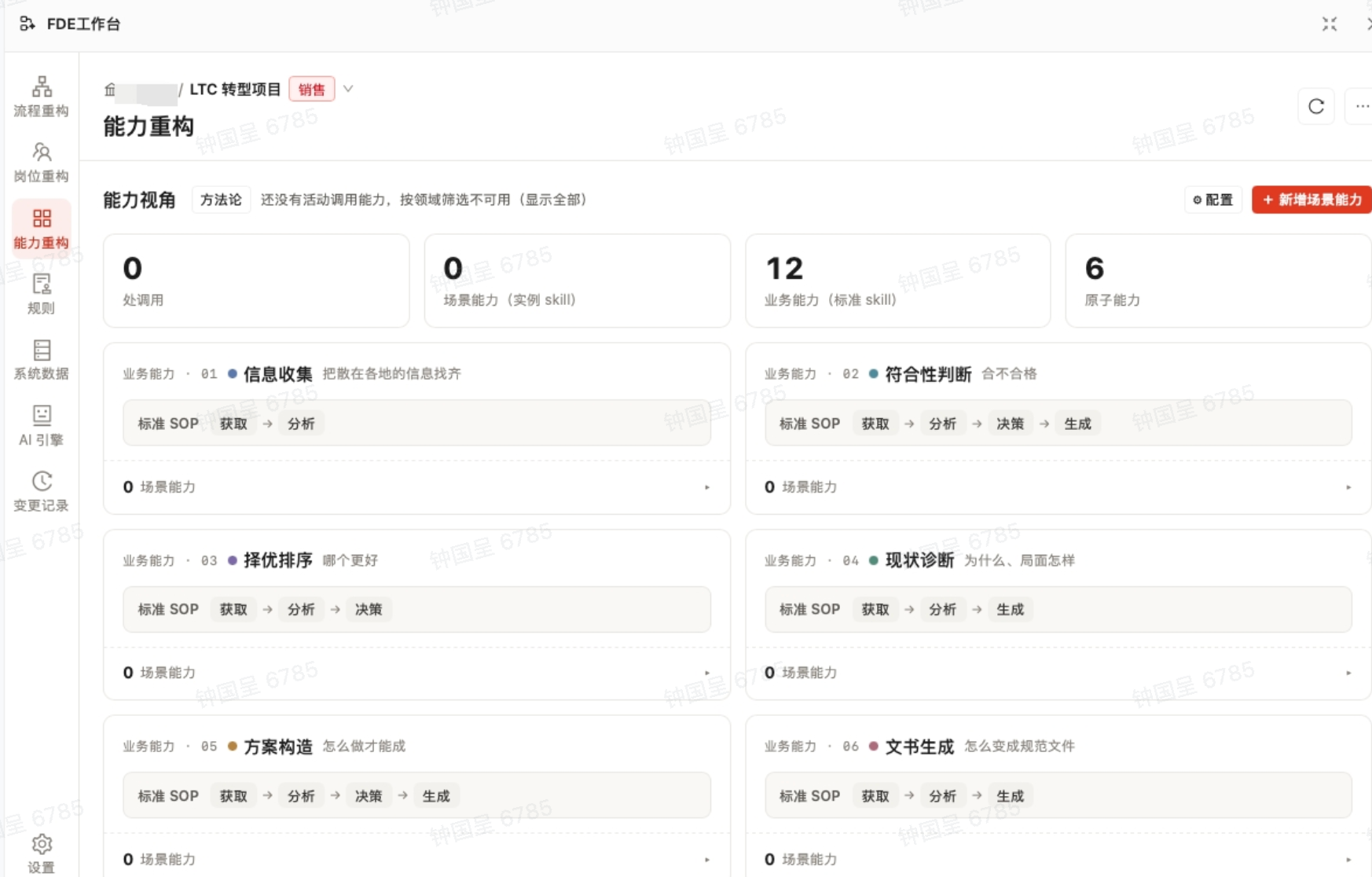The width and height of the screenshot is (1372, 877).
Task: Click the 择优排序 capability title
Action: coord(278,560)
